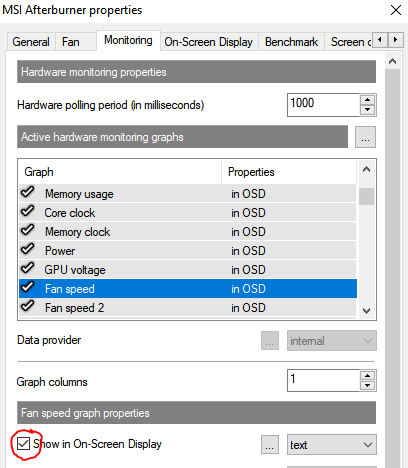Select the Core clock row
Screen dimensions: 408x468
point(188,212)
